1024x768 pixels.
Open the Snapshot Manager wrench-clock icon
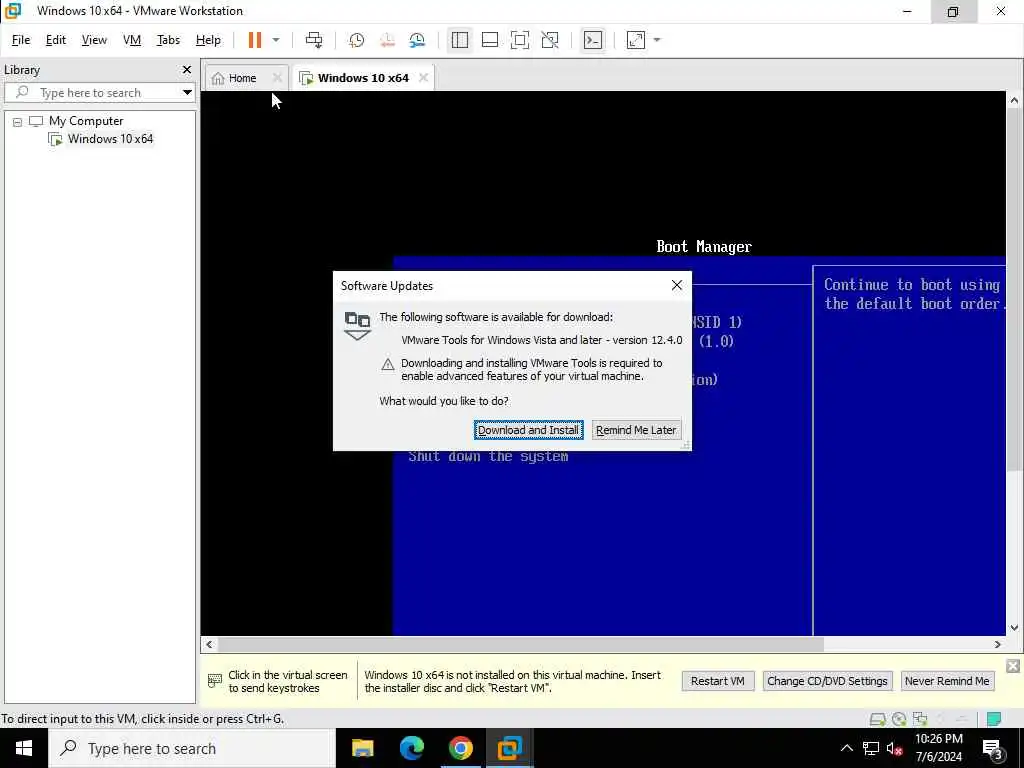tap(417, 40)
